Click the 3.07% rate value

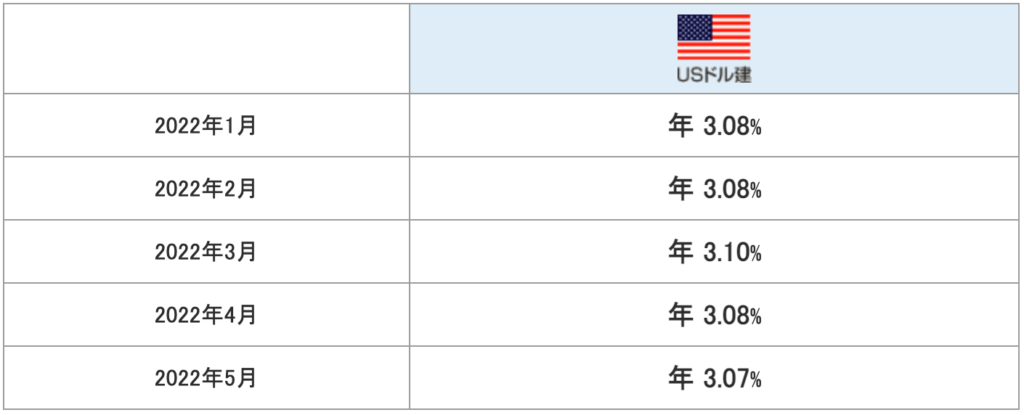tap(727, 378)
